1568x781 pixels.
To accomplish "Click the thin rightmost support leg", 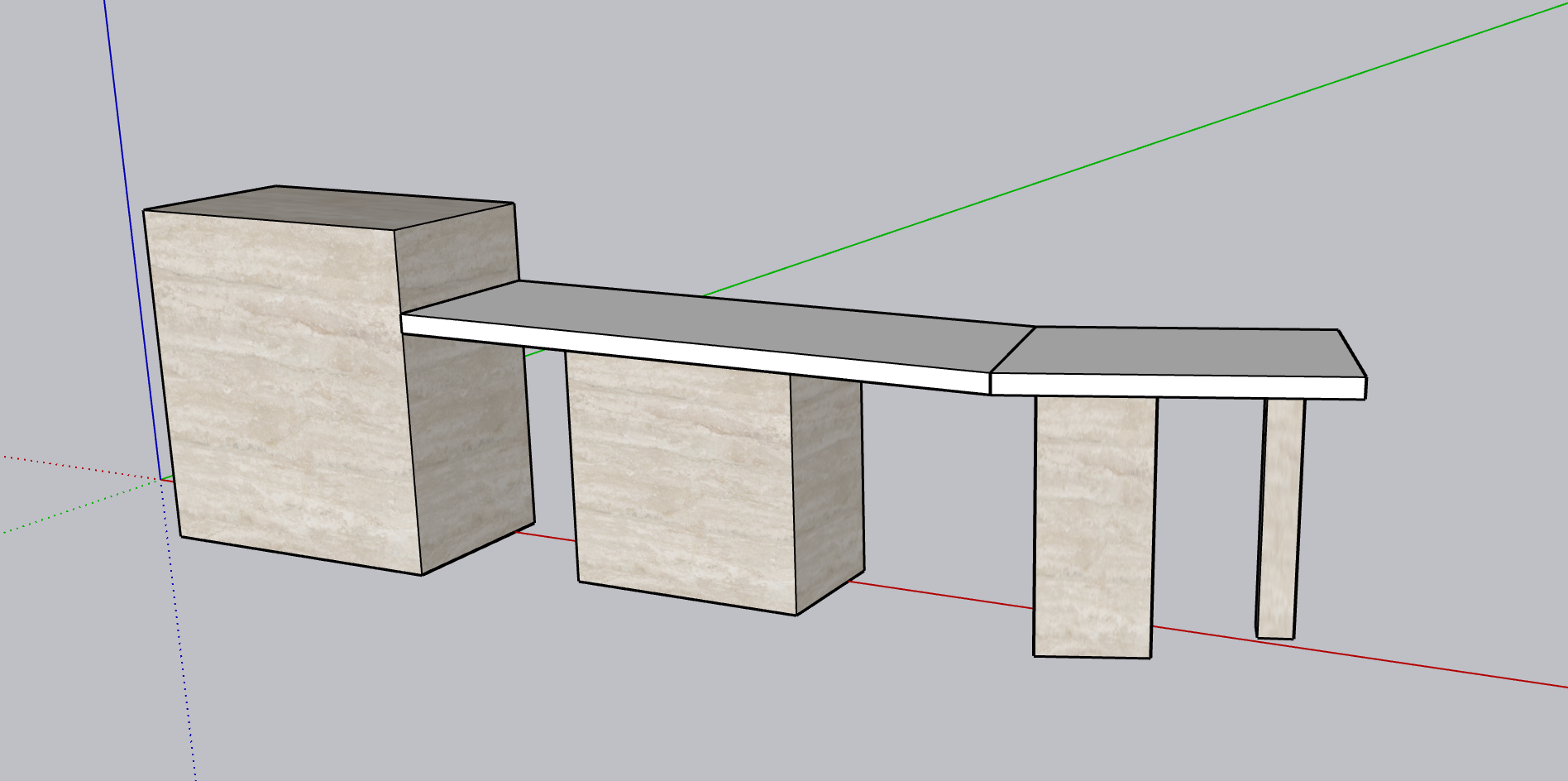I will click(1279, 517).
